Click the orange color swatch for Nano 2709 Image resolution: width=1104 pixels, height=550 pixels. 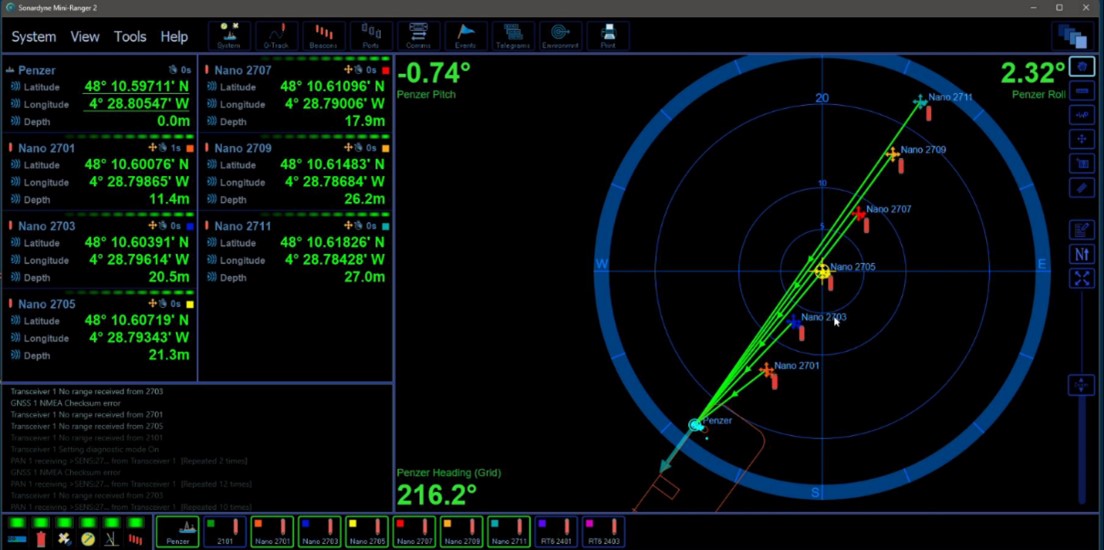tap(386, 149)
